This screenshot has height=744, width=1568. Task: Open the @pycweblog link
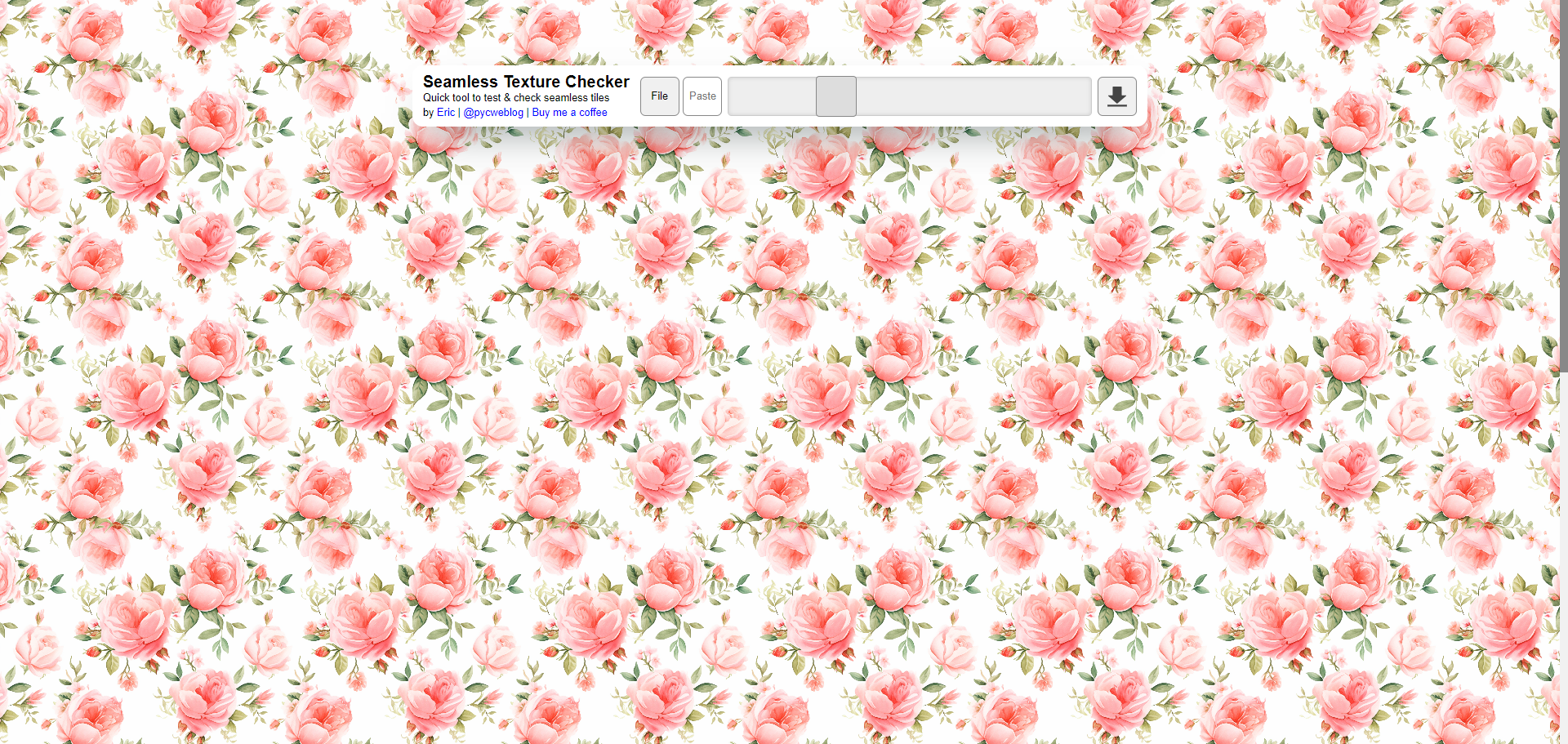[x=493, y=113]
